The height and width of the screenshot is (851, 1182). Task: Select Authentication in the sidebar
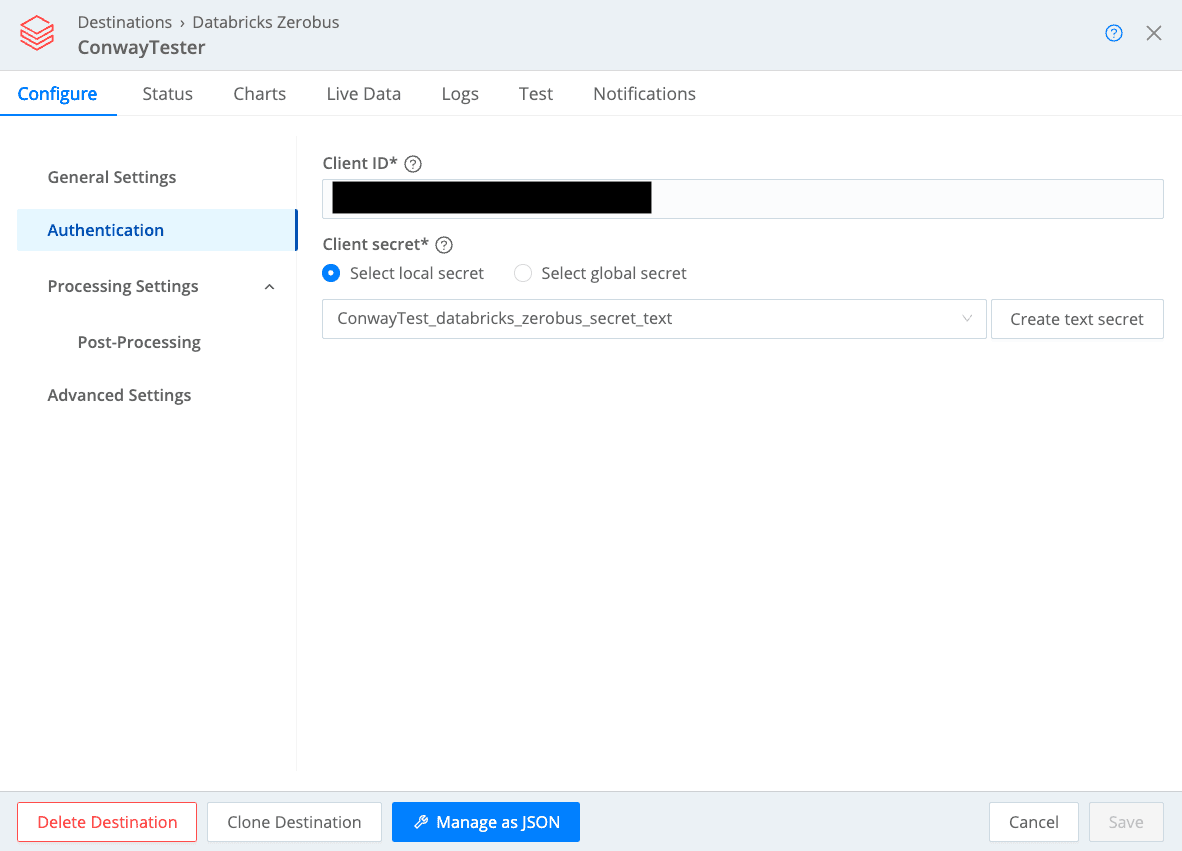pos(157,230)
